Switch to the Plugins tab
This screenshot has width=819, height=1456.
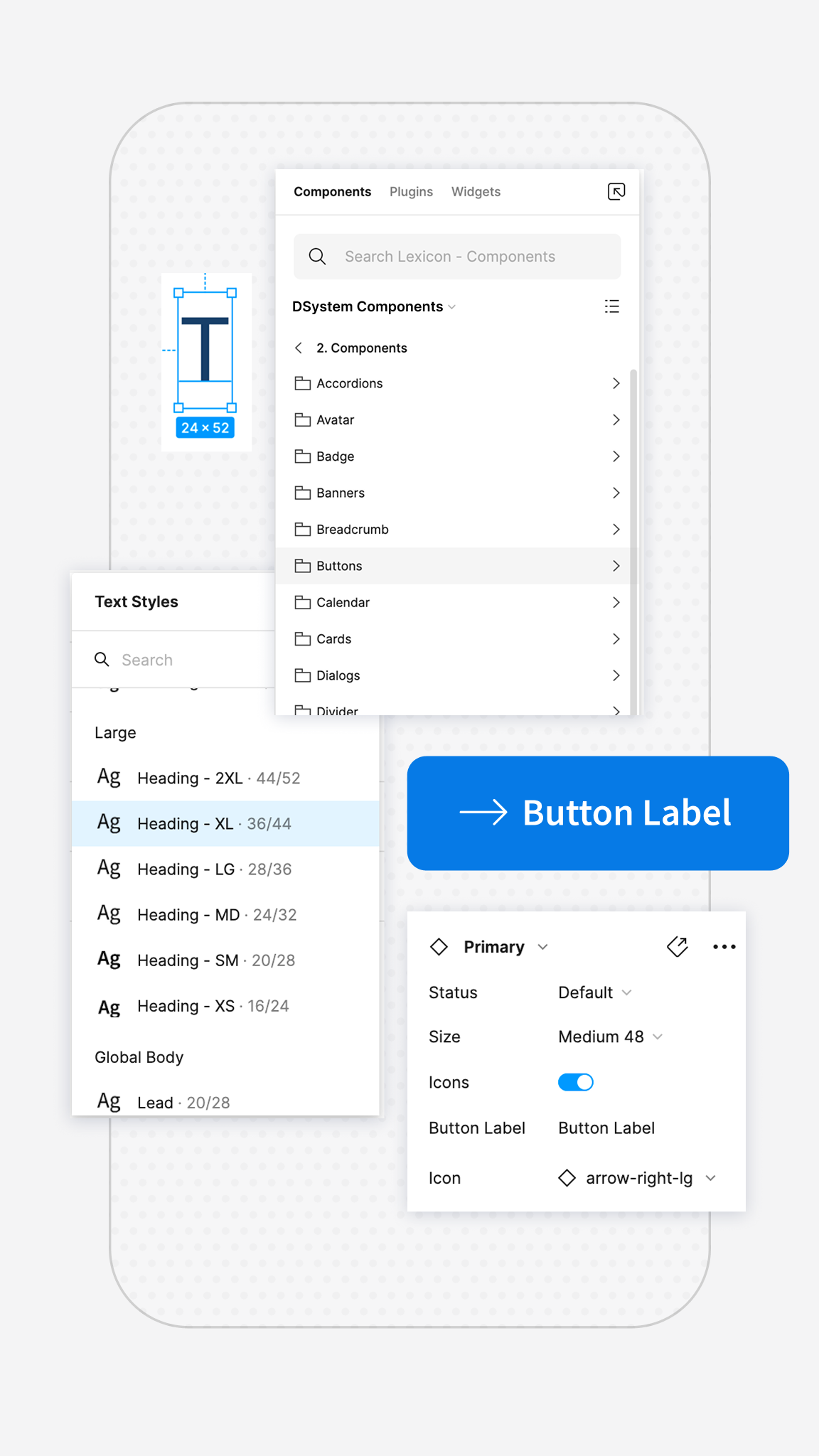pos(411,192)
